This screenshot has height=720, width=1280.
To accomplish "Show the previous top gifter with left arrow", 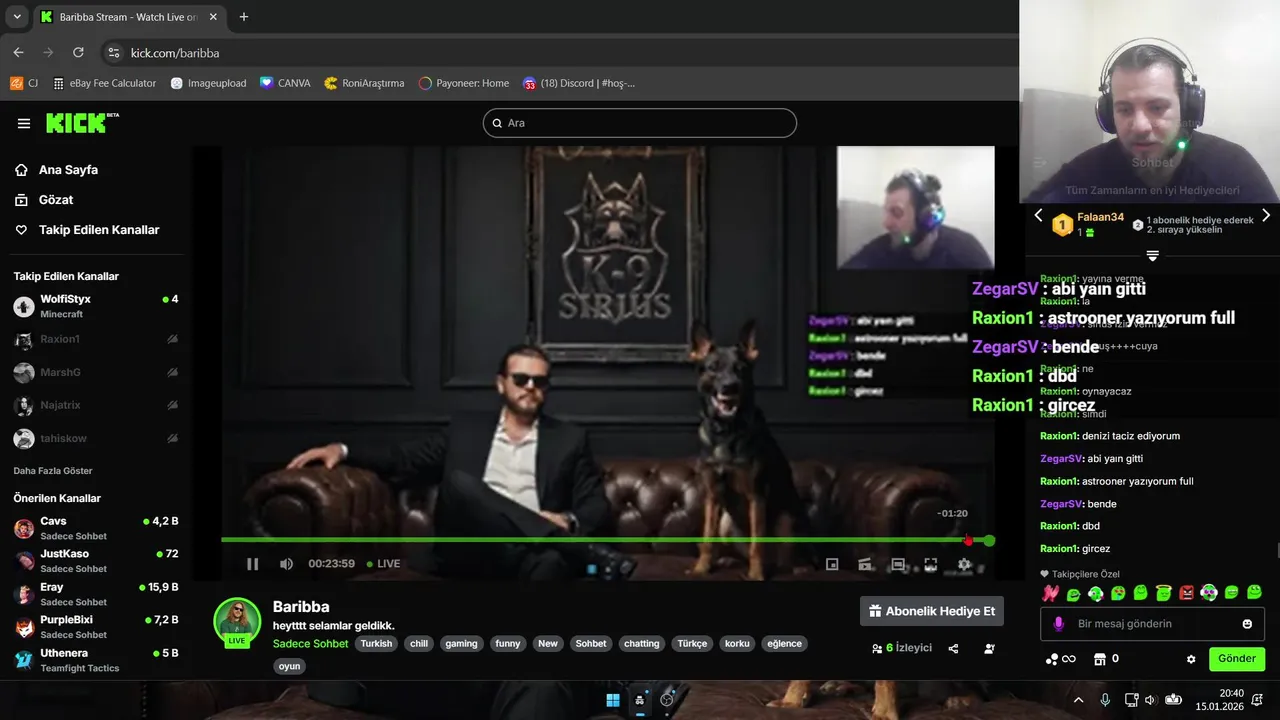I will point(1038,215).
